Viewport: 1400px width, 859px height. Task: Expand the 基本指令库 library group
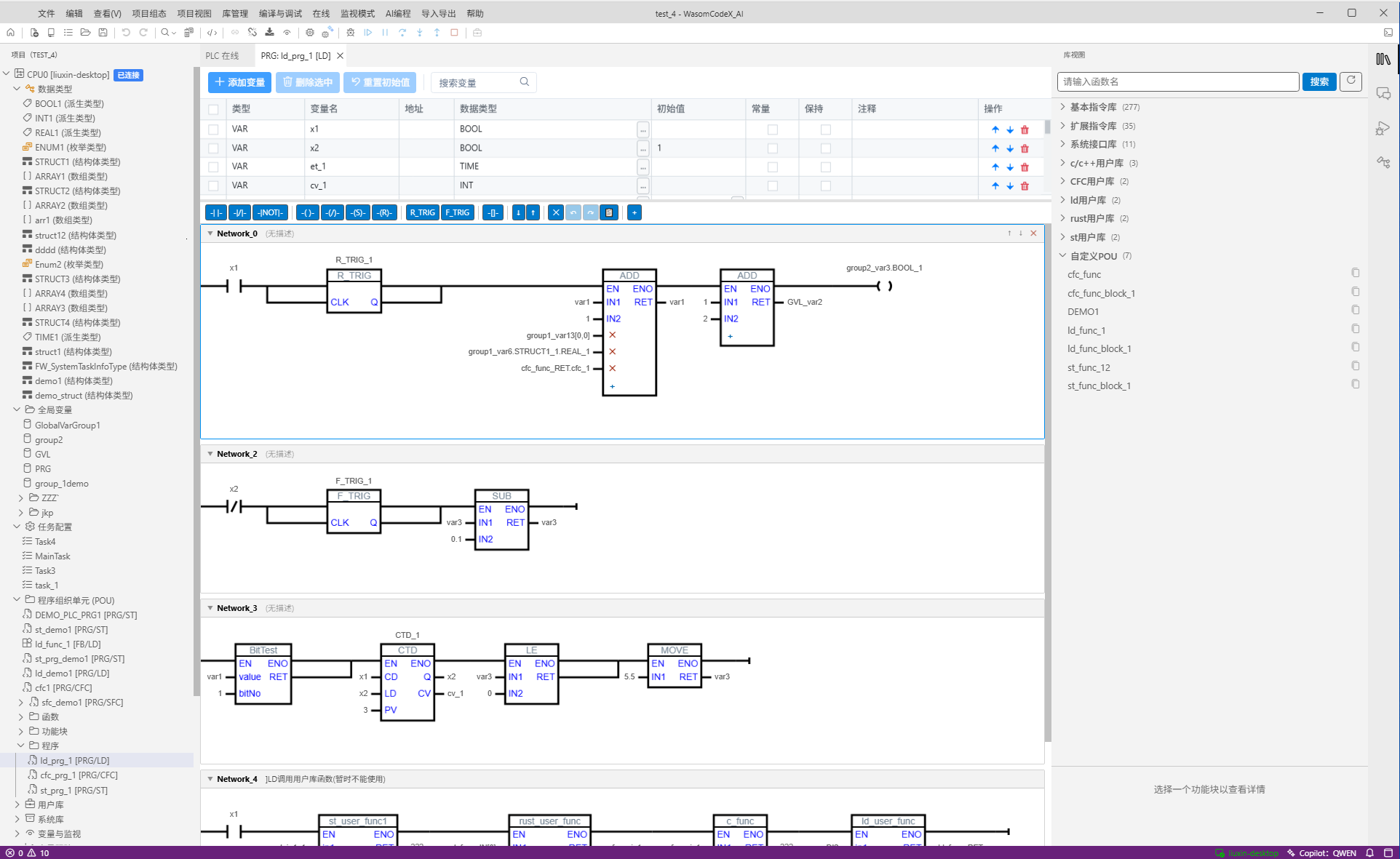pos(1063,107)
